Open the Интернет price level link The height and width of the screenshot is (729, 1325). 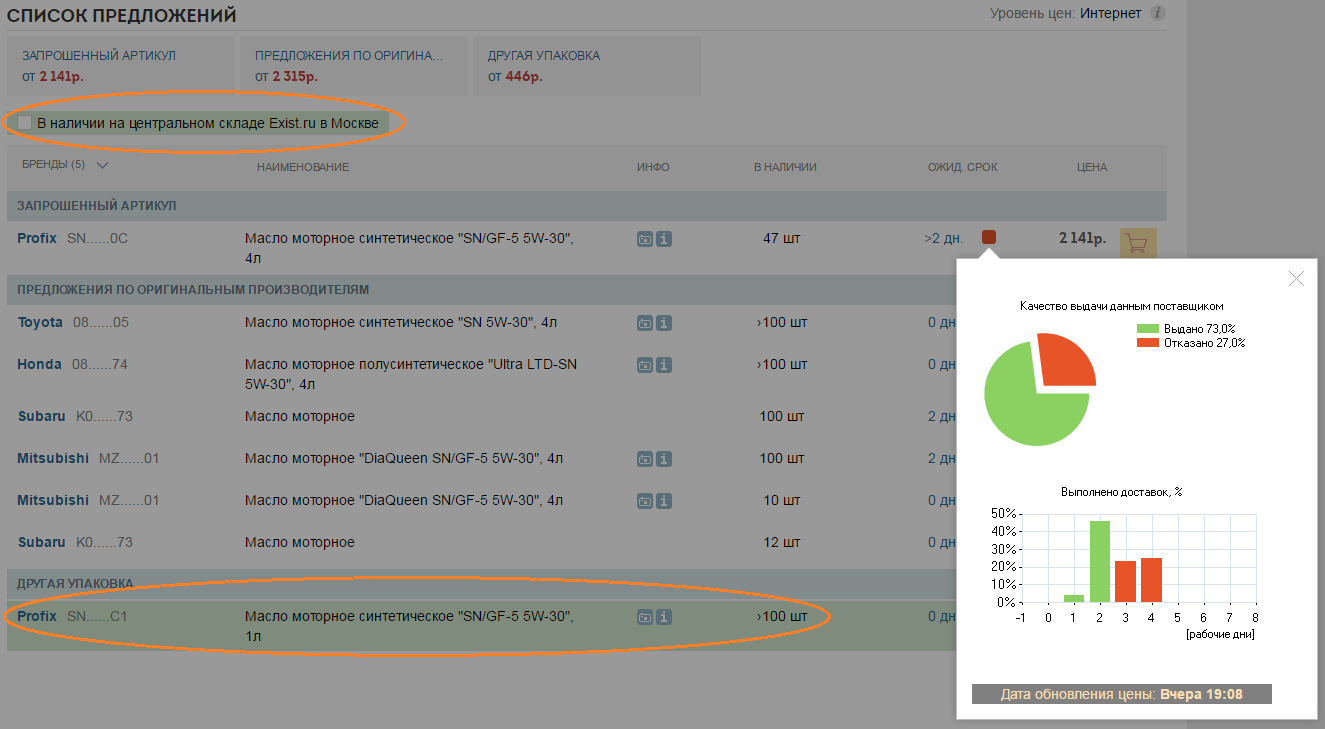tap(1110, 14)
